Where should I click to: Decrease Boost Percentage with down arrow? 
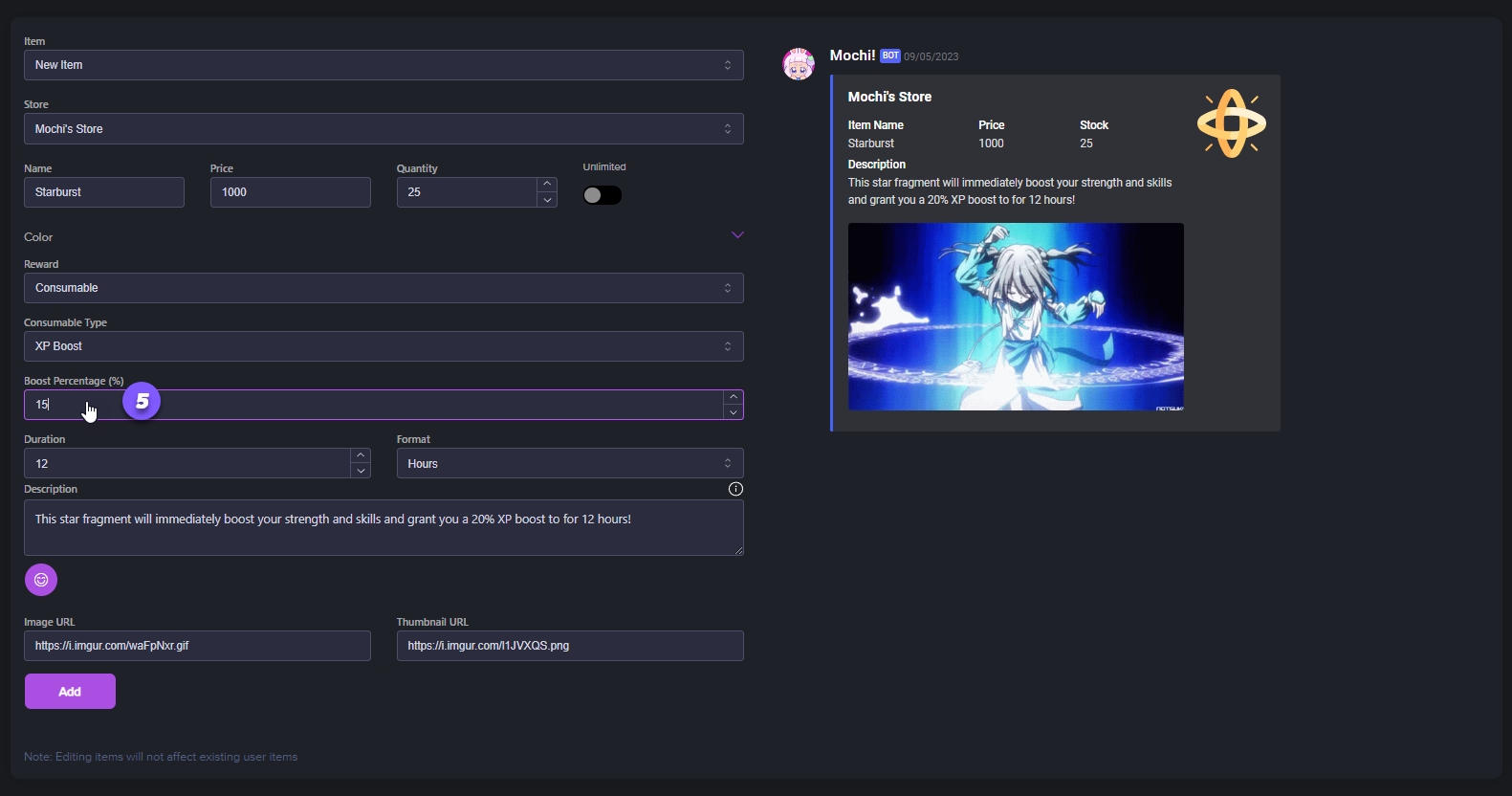coord(734,412)
